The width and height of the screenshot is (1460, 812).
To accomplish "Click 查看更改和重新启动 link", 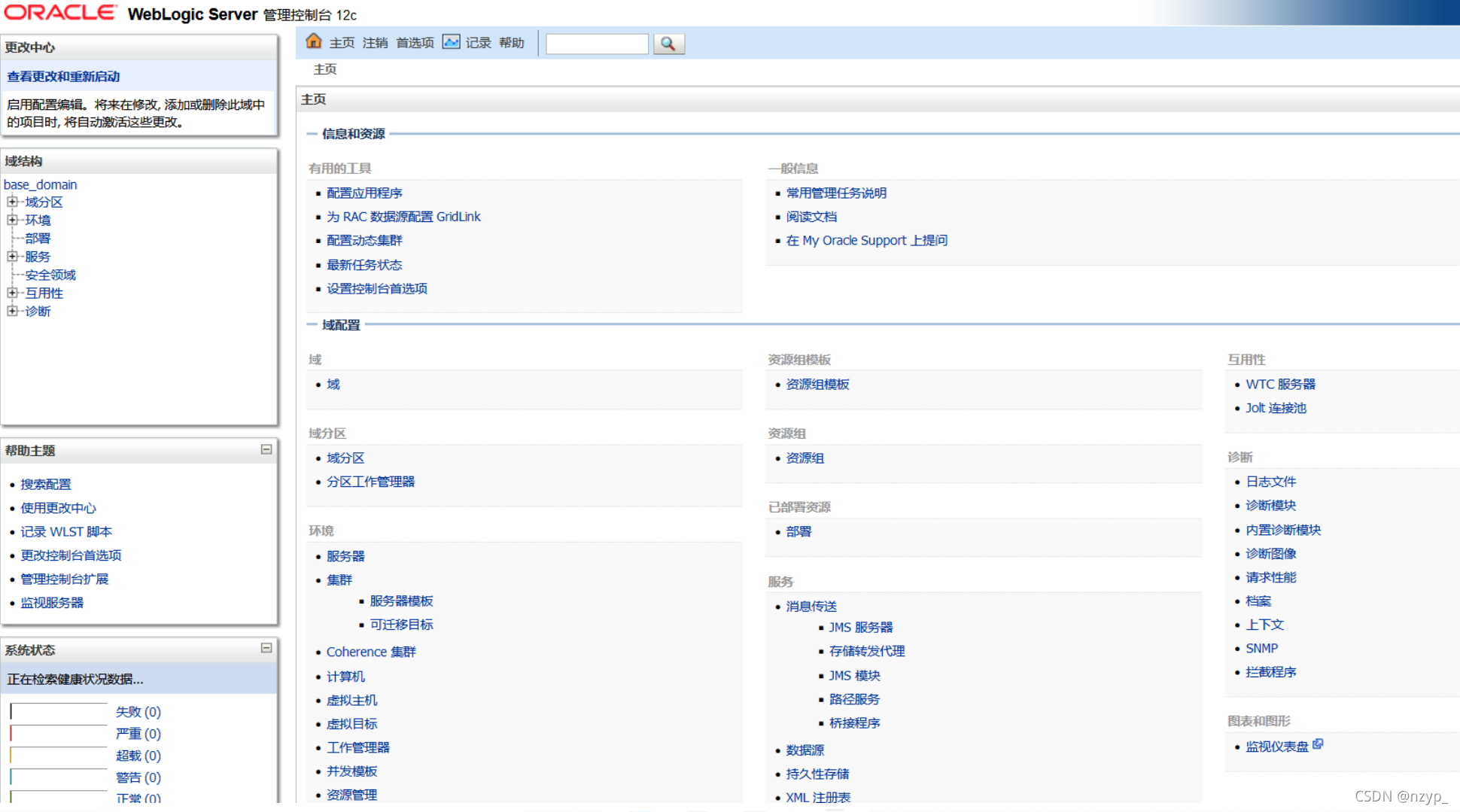I will pyautogui.click(x=63, y=77).
